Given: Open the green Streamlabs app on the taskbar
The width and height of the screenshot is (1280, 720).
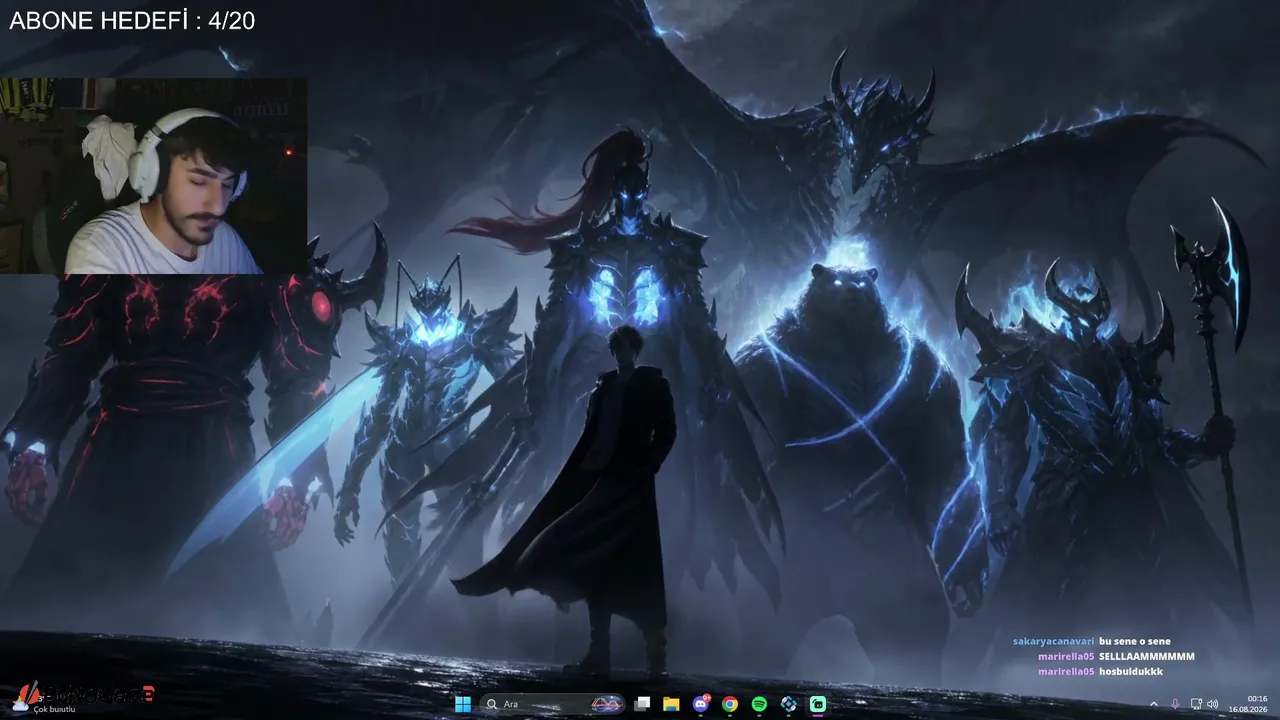Looking at the screenshot, I should 818,704.
